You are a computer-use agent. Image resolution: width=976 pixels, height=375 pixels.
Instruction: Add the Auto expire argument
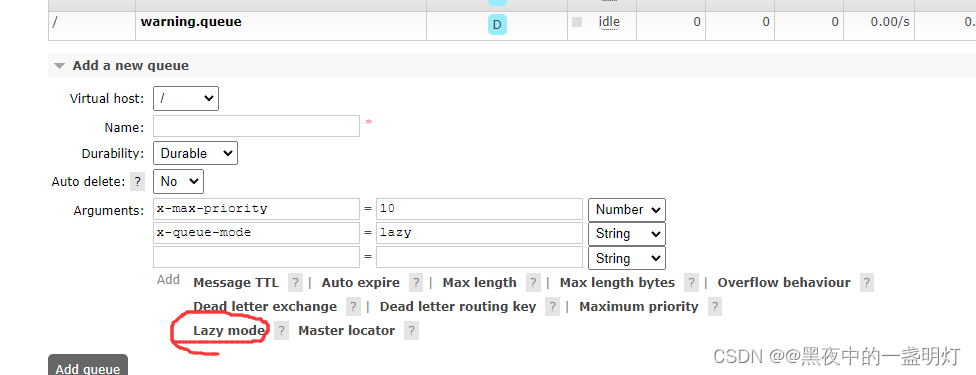click(x=360, y=283)
